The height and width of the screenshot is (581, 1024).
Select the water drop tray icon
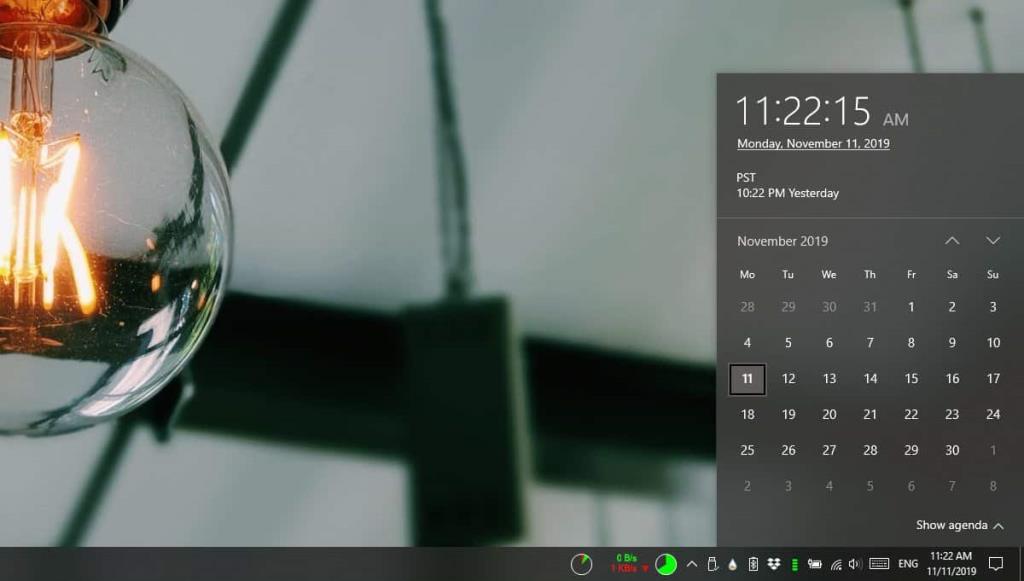coord(732,561)
